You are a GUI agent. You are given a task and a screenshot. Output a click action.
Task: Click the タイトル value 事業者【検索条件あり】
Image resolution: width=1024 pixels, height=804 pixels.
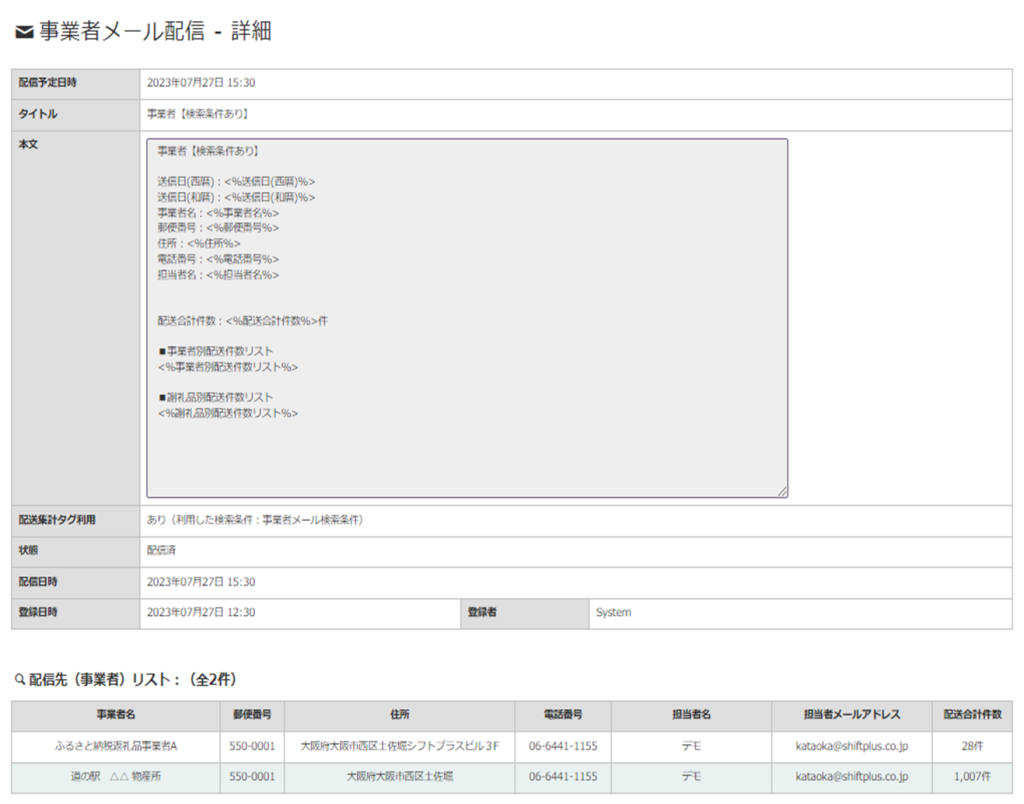pyautogui.click(x=197, y=114)
